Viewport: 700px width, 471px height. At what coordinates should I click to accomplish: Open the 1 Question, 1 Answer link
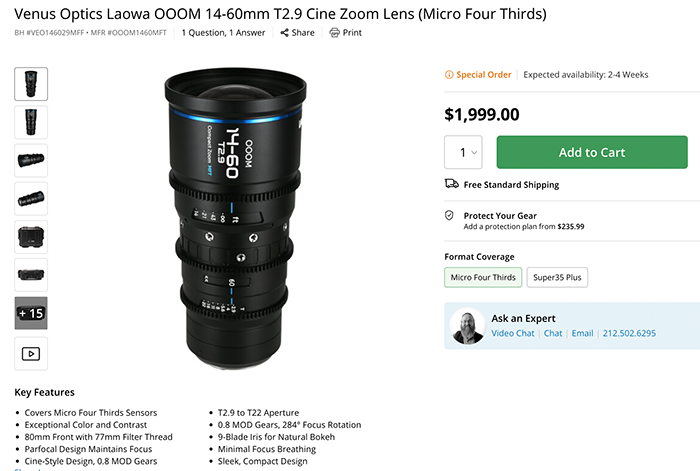226,32
